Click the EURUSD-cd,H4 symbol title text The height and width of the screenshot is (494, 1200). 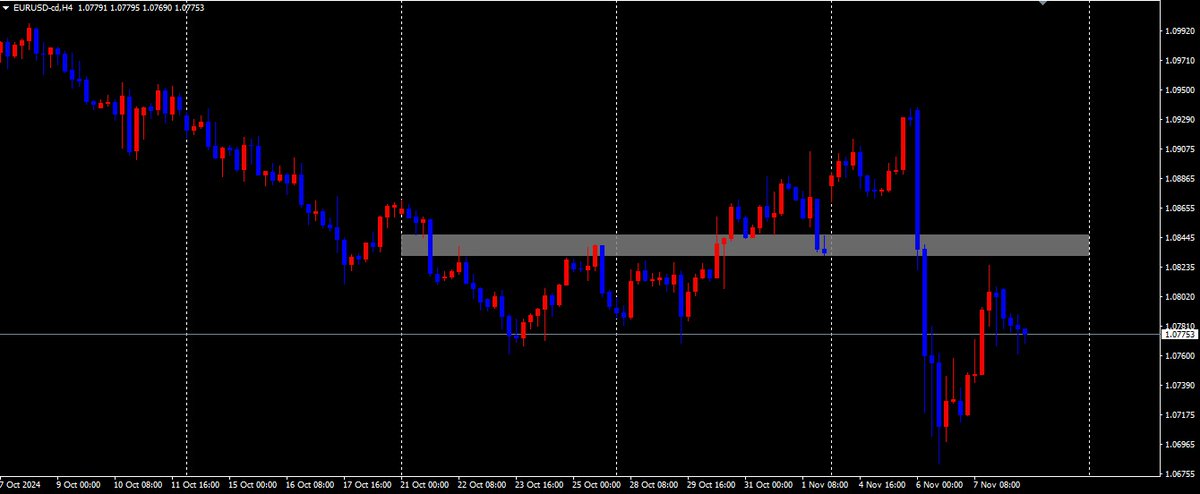click(x=43, y=10)
